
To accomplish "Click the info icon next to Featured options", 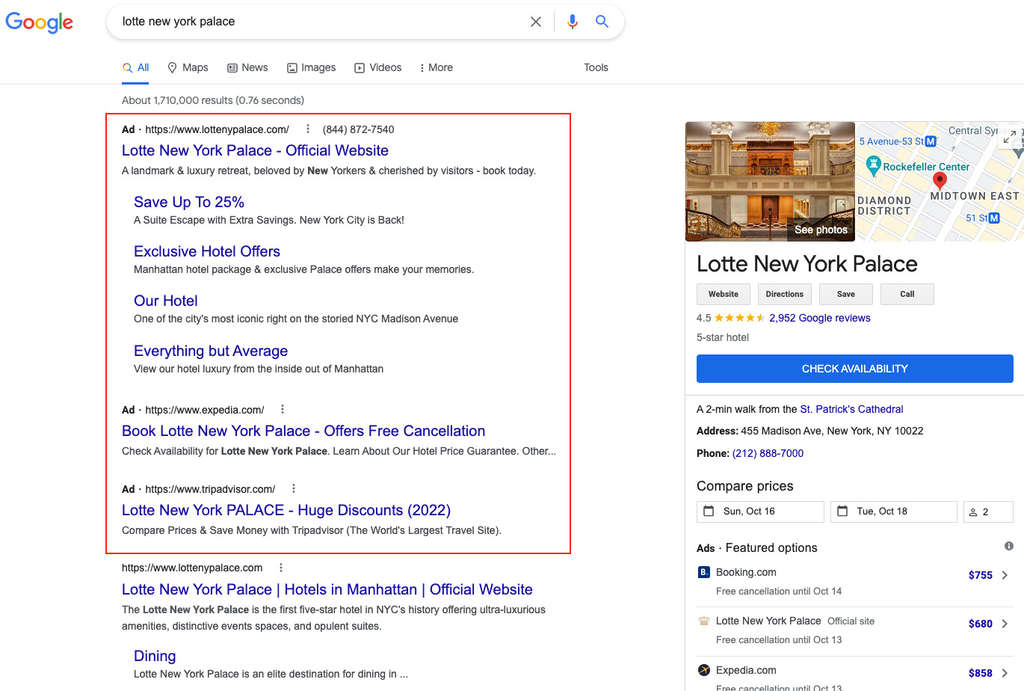I will pos(1008,546).
